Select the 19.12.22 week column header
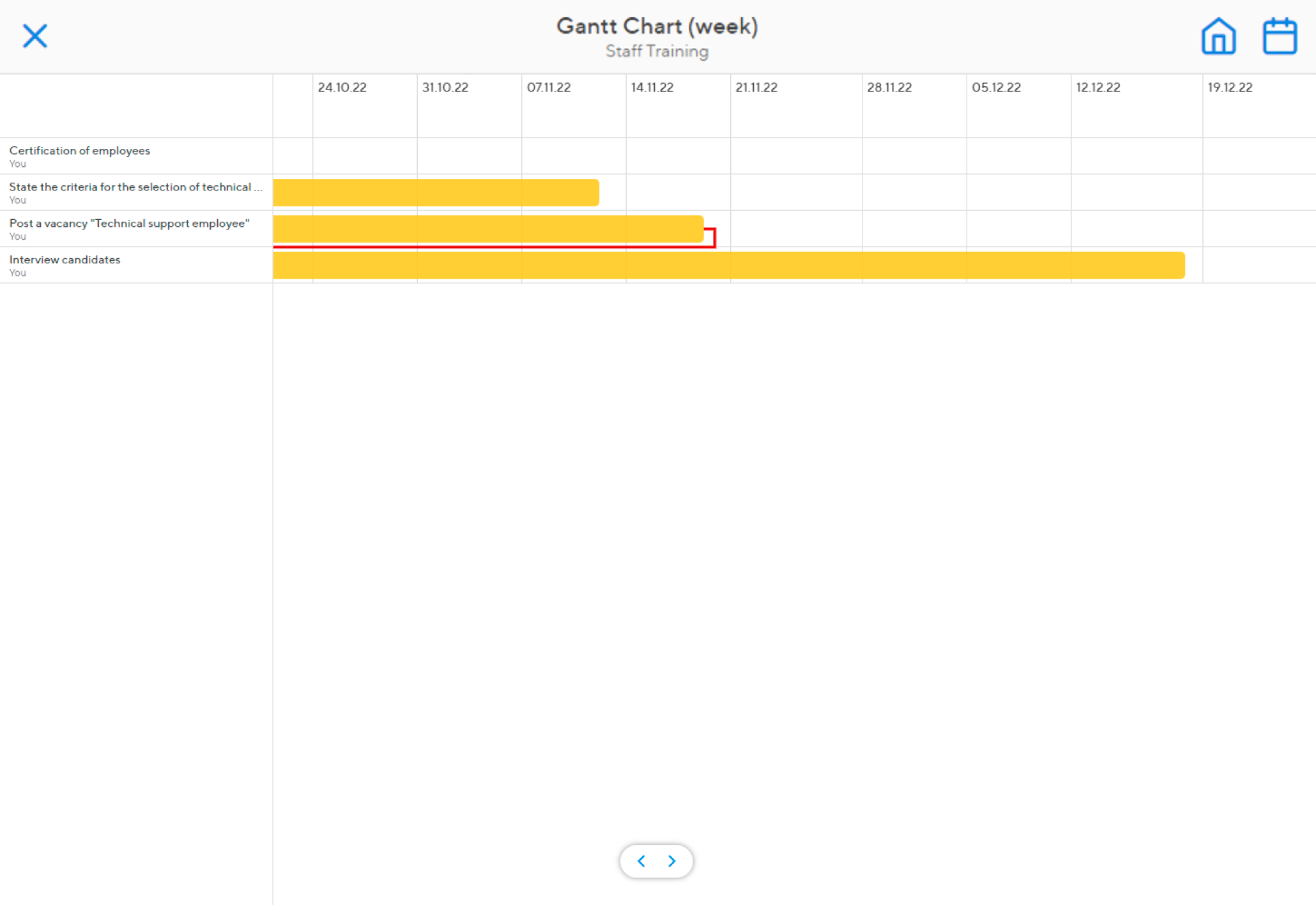Viewport: 1316px width, 905px height. click(1230, 88)
